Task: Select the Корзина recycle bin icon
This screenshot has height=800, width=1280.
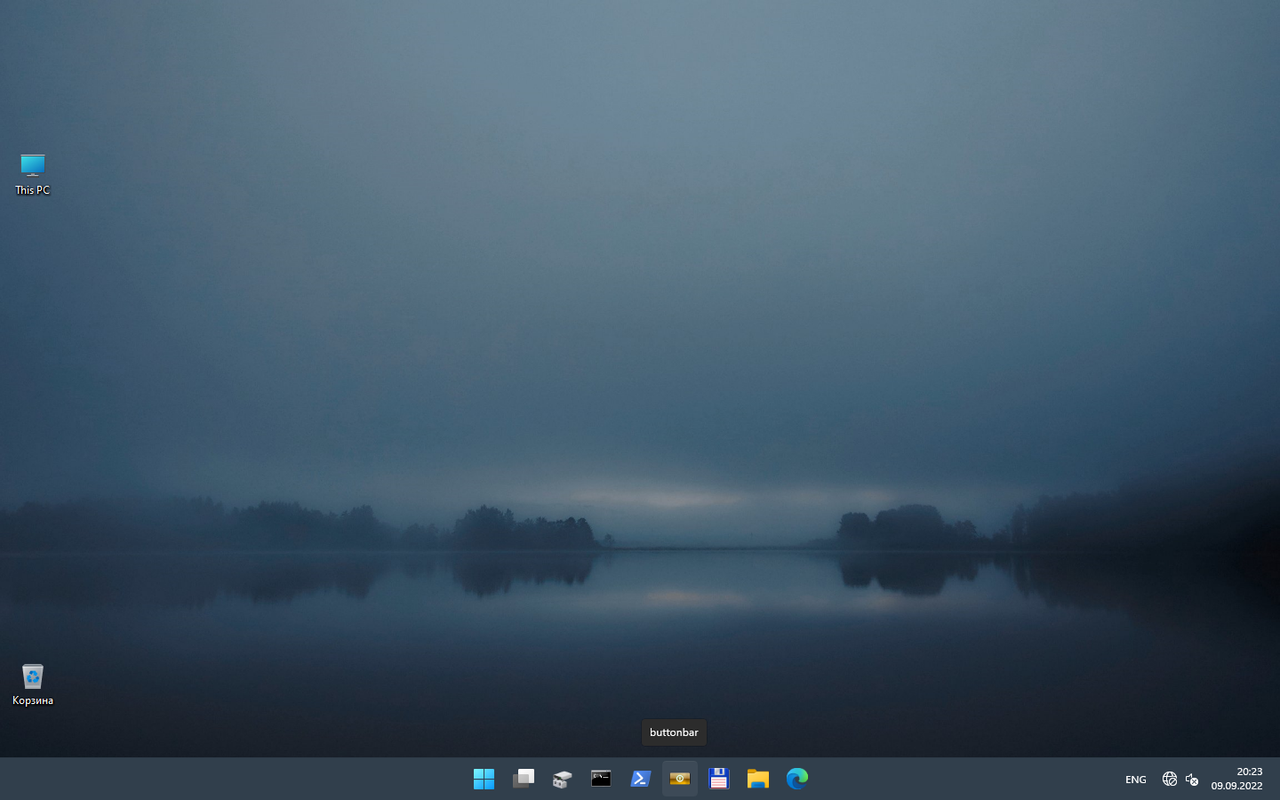Action: [32, 685]
